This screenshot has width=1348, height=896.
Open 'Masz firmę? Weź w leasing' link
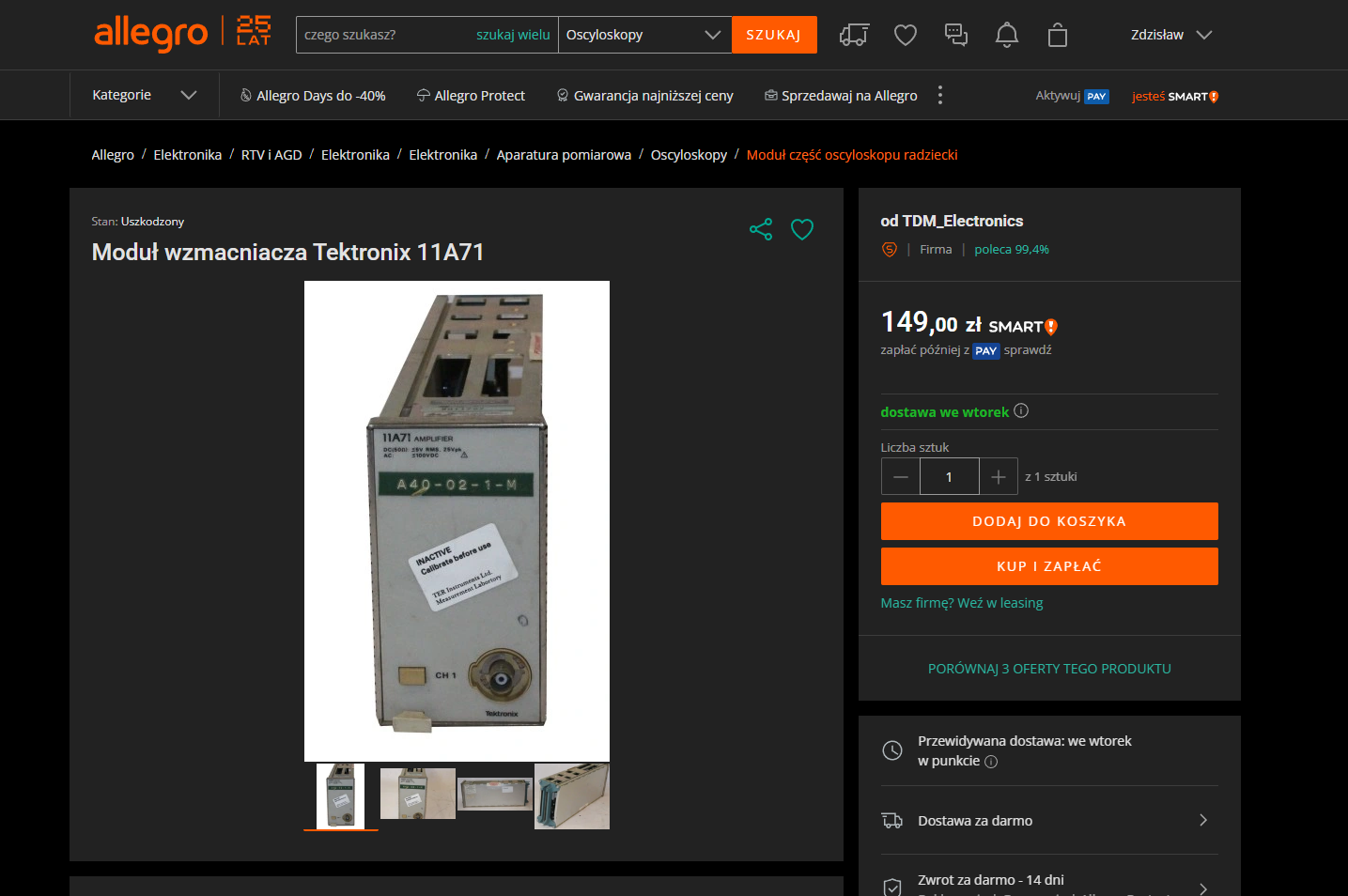(x=962, y=603)
